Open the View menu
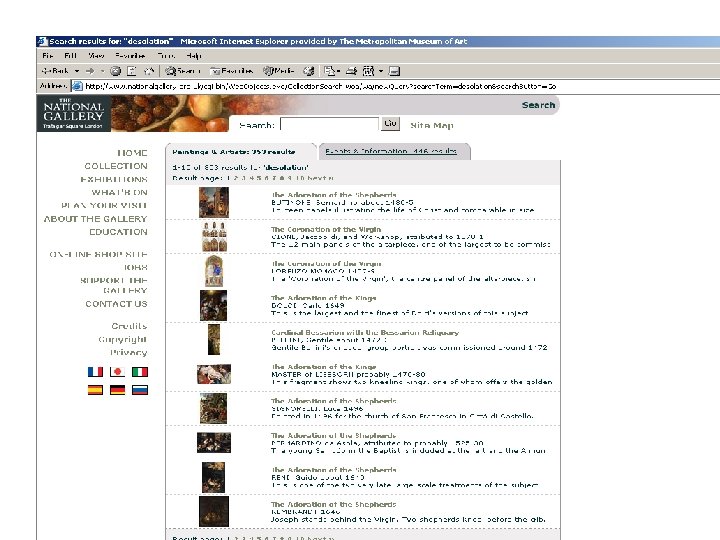 (x=96, y=56)
